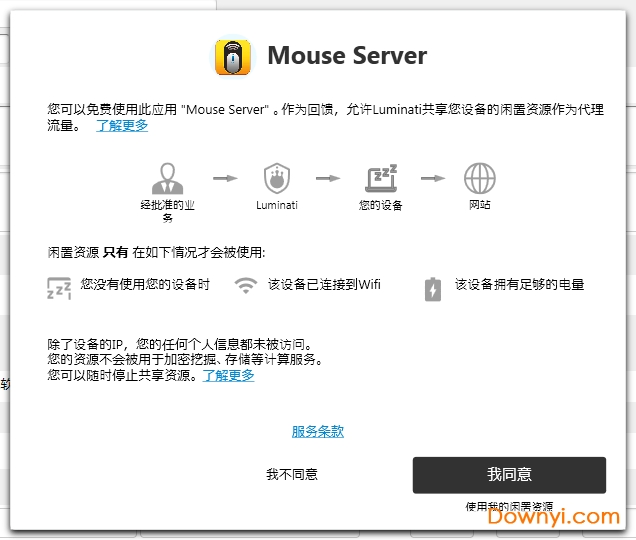The height and width of the screenshot is (540, 636).
Task: Open the 服务条款 link
Action: 318,431
